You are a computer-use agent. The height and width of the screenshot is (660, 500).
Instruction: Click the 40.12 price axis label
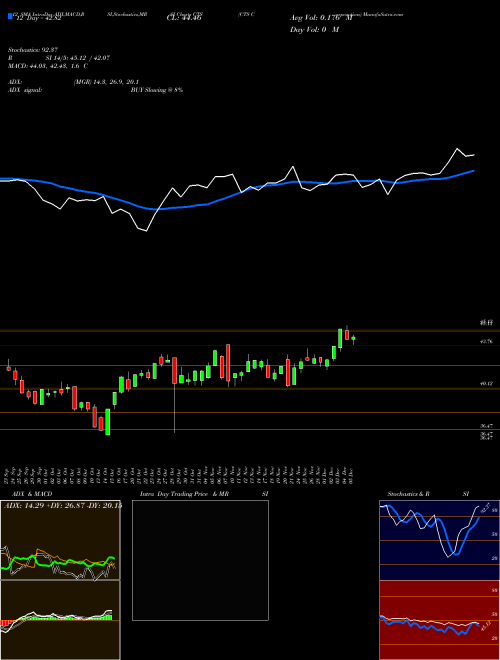[486, 384]
